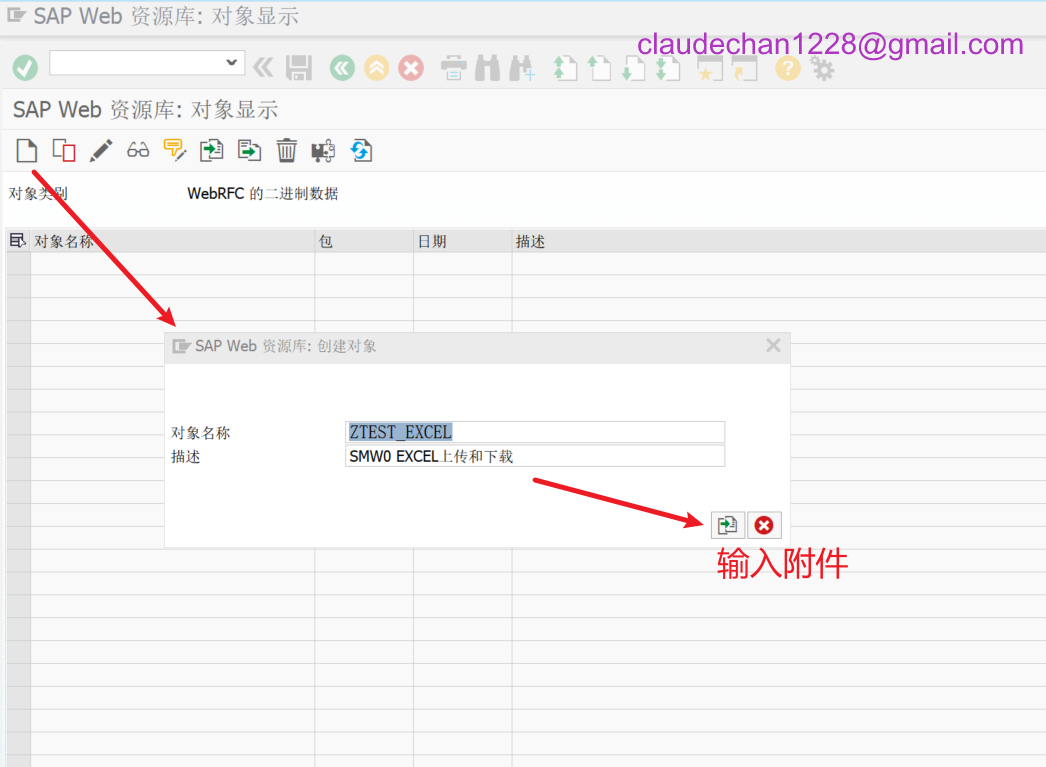Select the pencil Change icon
The image size is (1046, 767).
tap(101, 151)
